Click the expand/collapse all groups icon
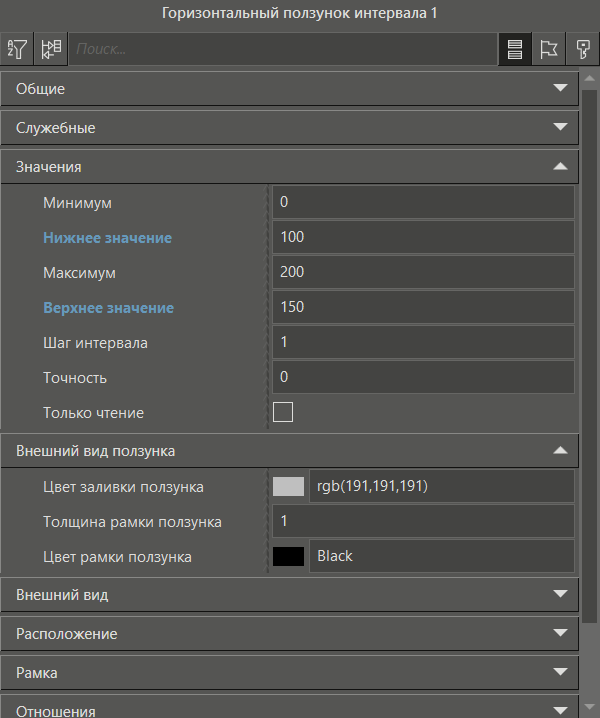 [x=51, y=48]
